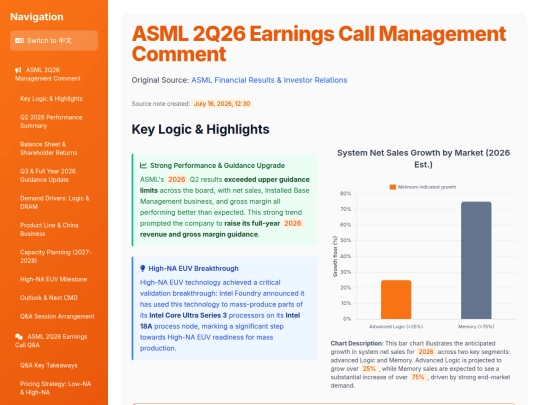Click the megaphone icon beside Management Comment
The width and height of the screenshot is (540, 405).
point(18,70)
